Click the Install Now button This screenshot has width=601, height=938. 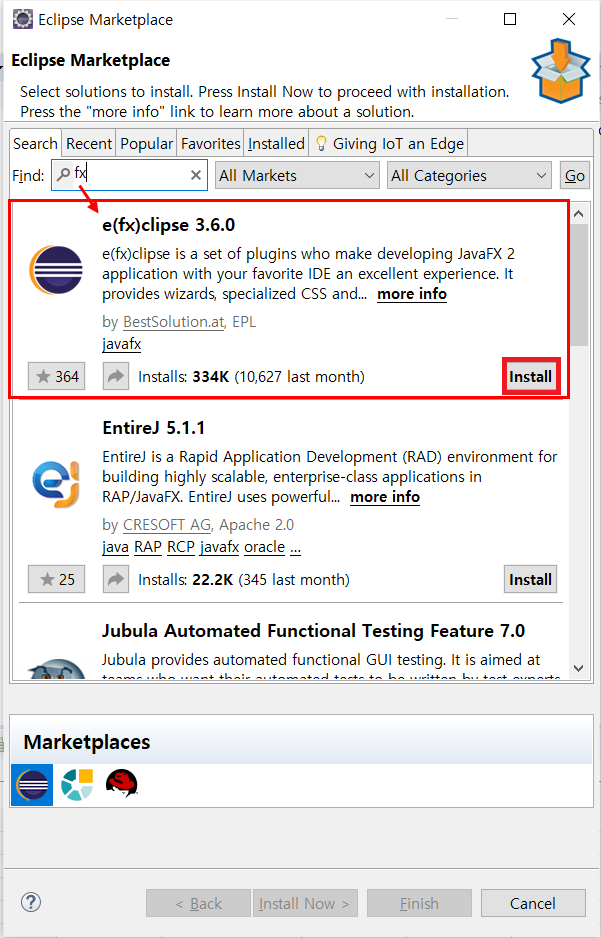coord(305,903)
